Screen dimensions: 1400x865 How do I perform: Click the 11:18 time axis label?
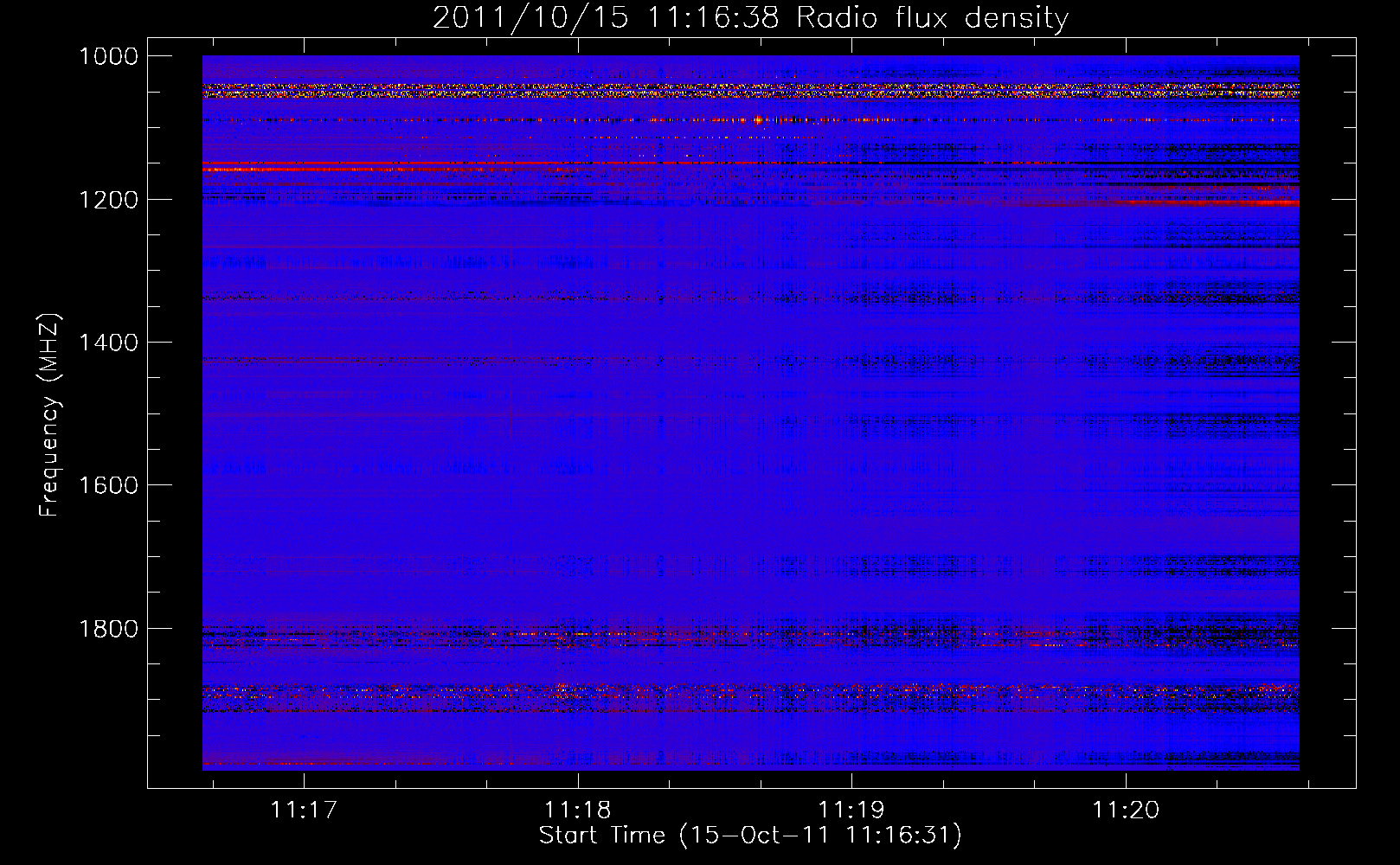pyautogui.click(x=577, y=810)
